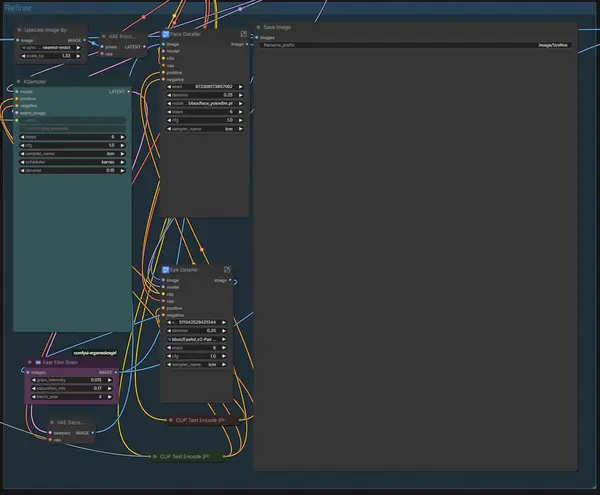This screenshot has height=495, width=600.
Task: Click the top-right corner icon on Eye Detailer
Action: [227, 270]
